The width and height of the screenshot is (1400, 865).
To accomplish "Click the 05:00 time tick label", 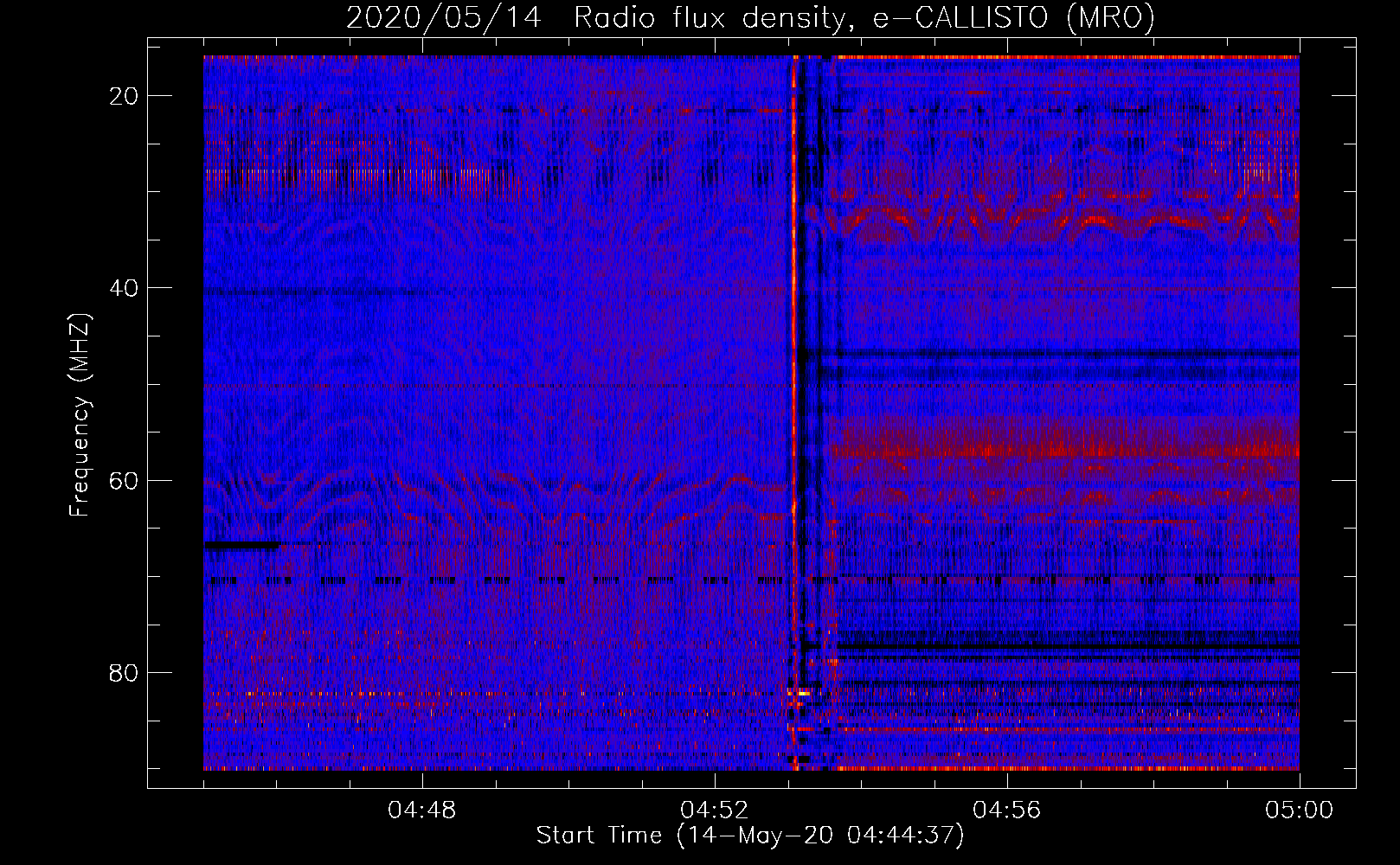I will [x=1300, y=811].
